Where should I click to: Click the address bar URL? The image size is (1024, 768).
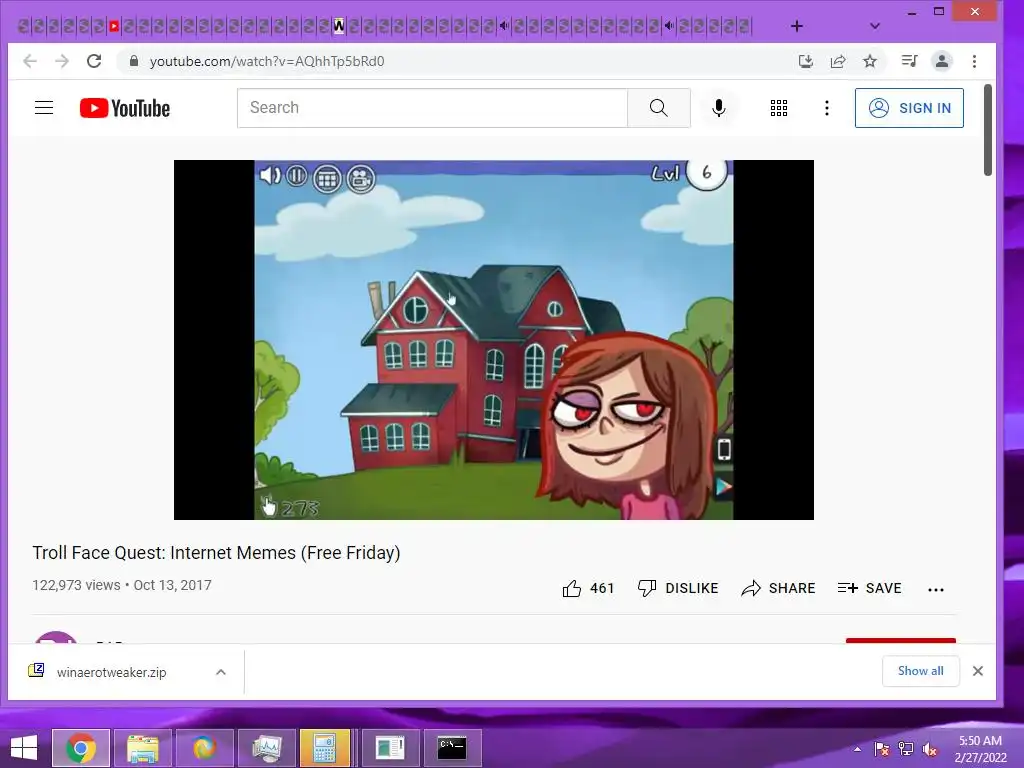[267, 61]
